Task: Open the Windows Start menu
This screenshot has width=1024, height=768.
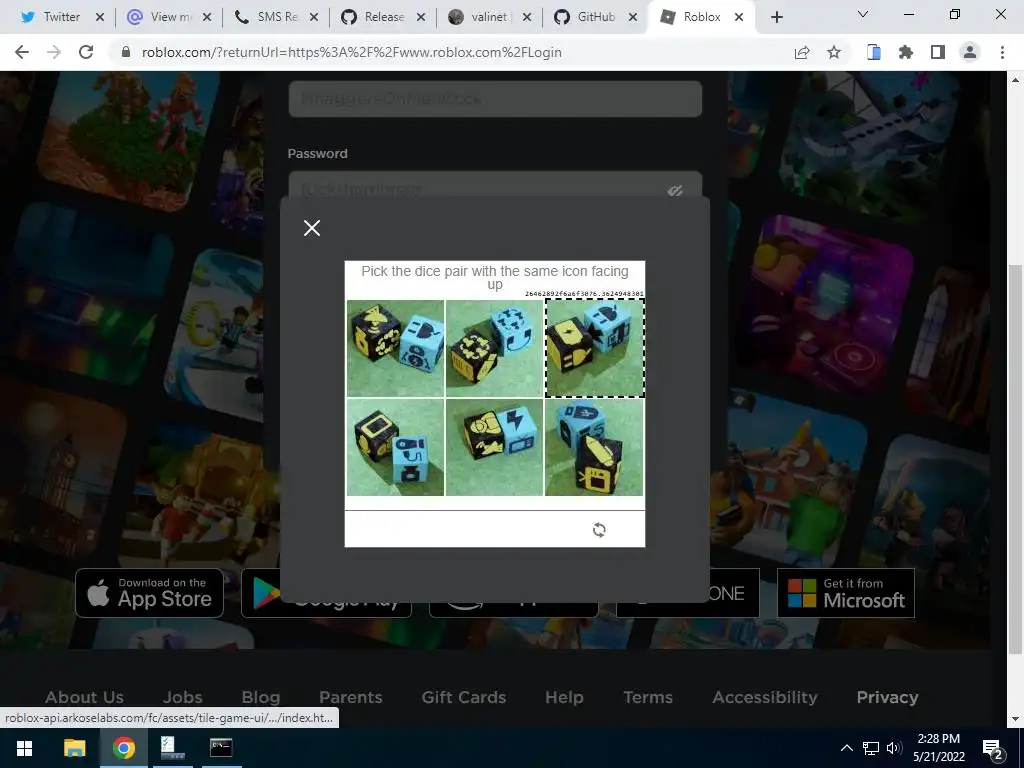Action: (24, 748)
